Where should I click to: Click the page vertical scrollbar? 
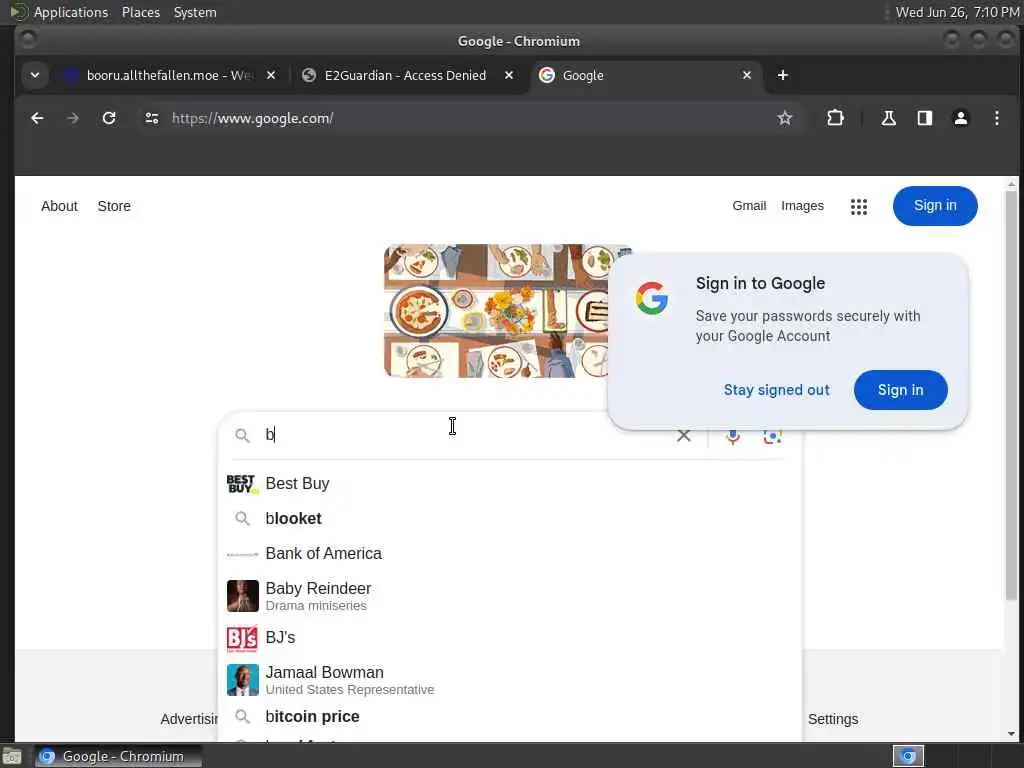click(1011, 395)
